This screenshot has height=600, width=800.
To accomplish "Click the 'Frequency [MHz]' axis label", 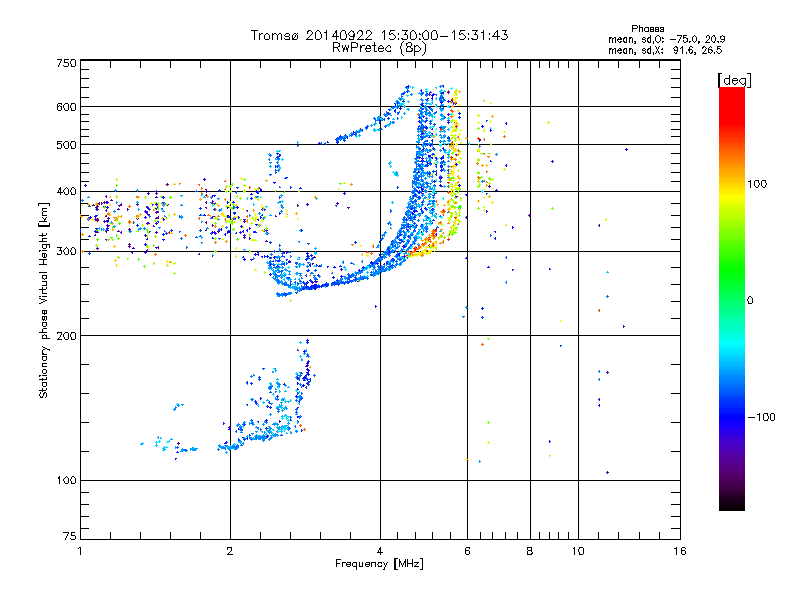I will [379, 564].
